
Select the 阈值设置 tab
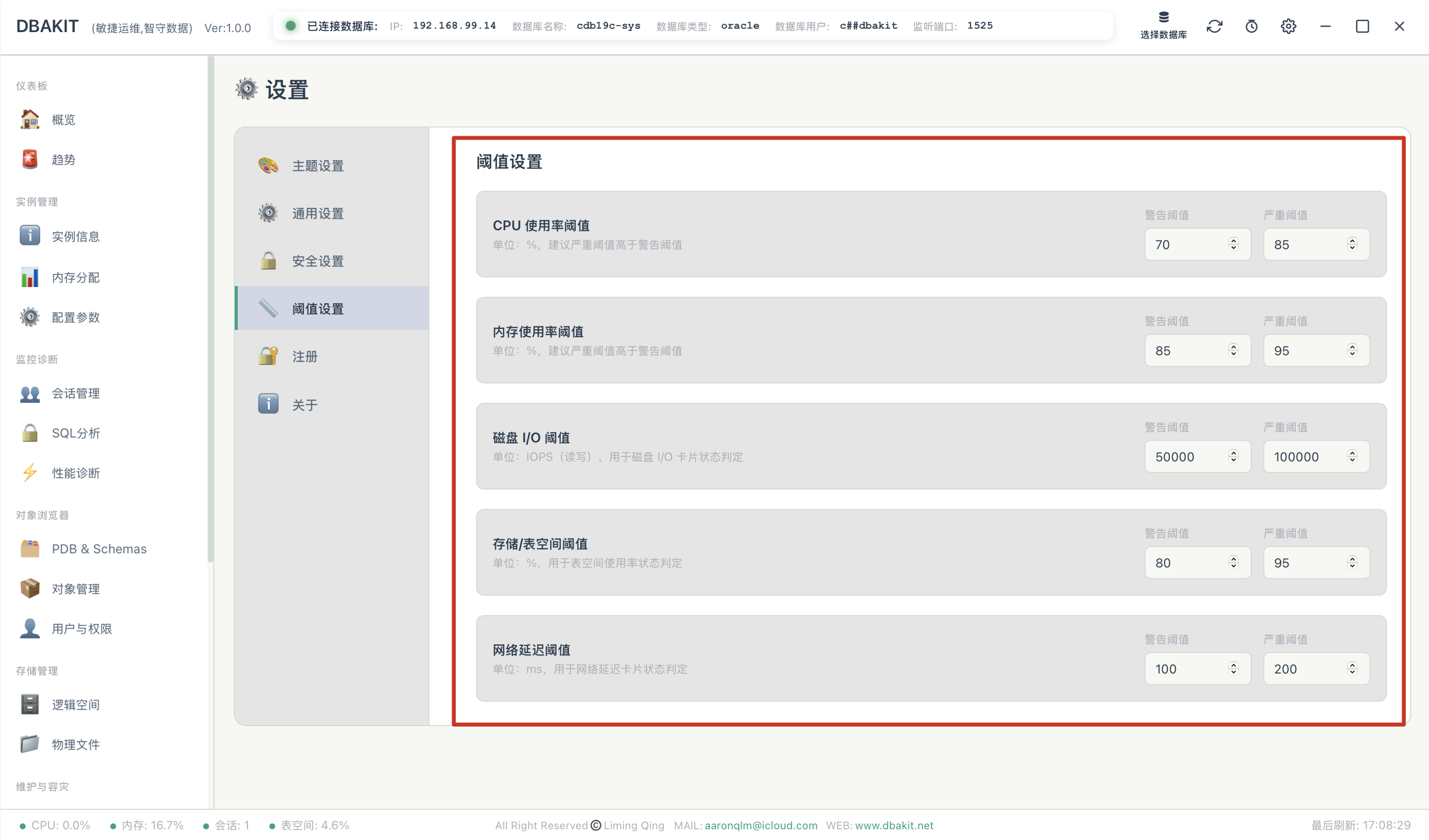pos(332,309)
